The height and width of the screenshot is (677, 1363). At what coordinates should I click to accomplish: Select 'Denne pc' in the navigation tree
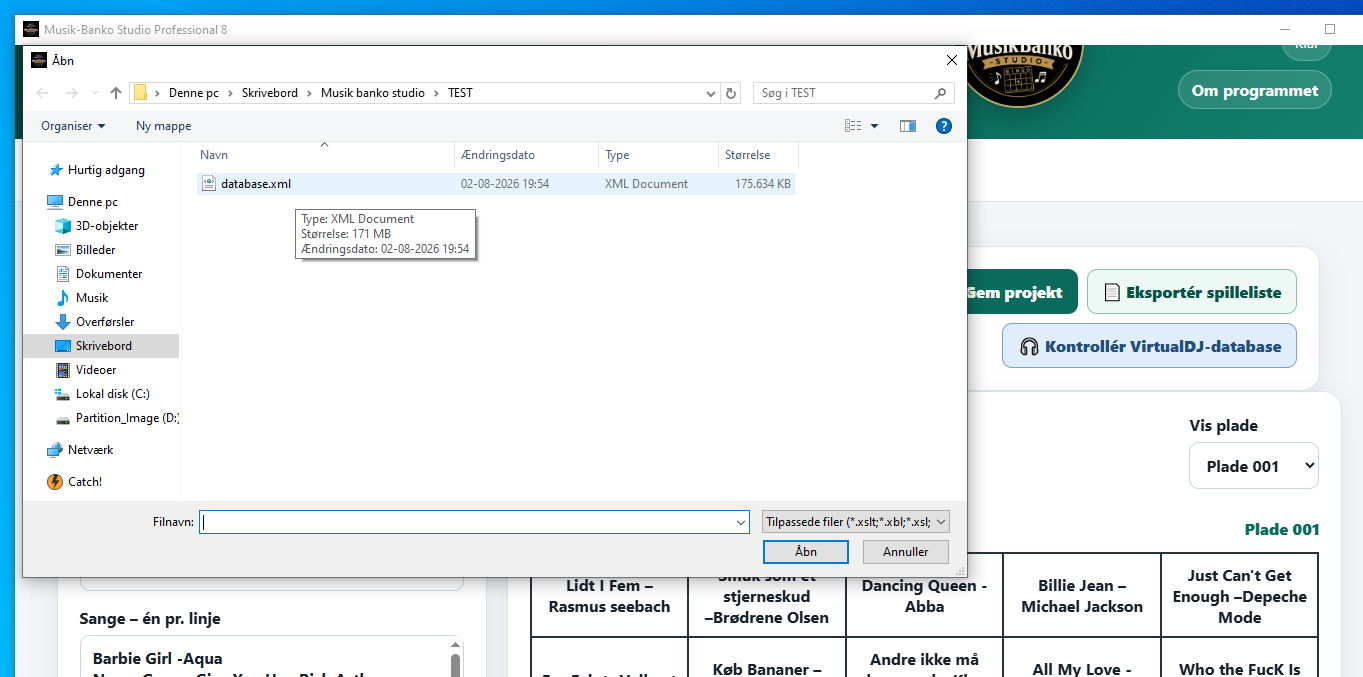92,202
